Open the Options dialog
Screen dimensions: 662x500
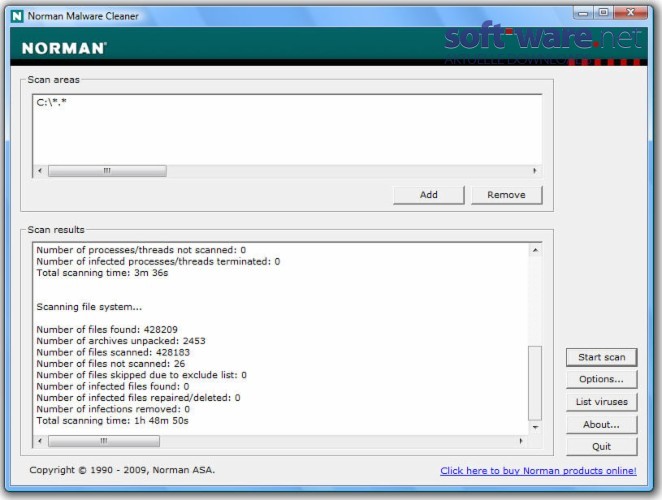click(x=601, y=379)
